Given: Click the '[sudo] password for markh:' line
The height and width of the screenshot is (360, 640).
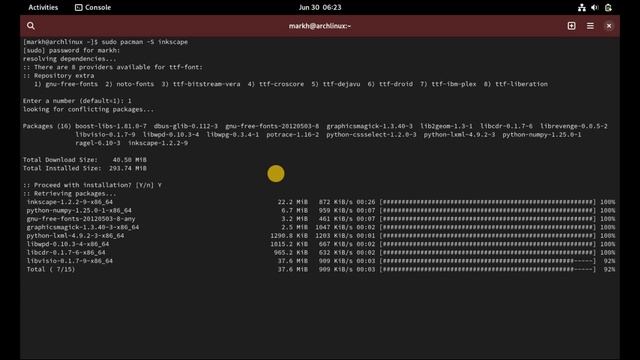Looking at the screenshot, I should click(71, 50).
